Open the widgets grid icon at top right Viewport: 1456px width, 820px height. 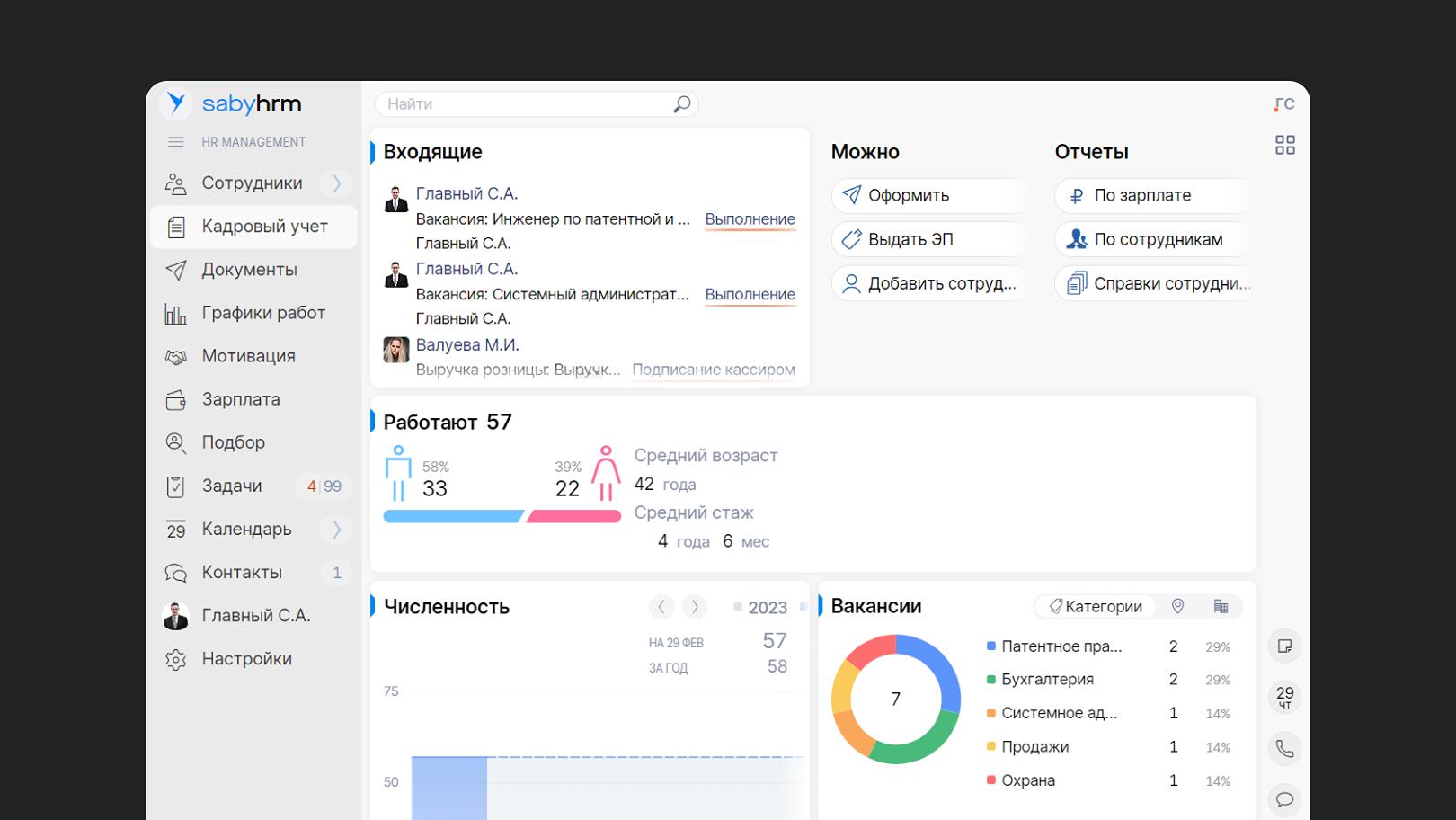(1284, 146)
